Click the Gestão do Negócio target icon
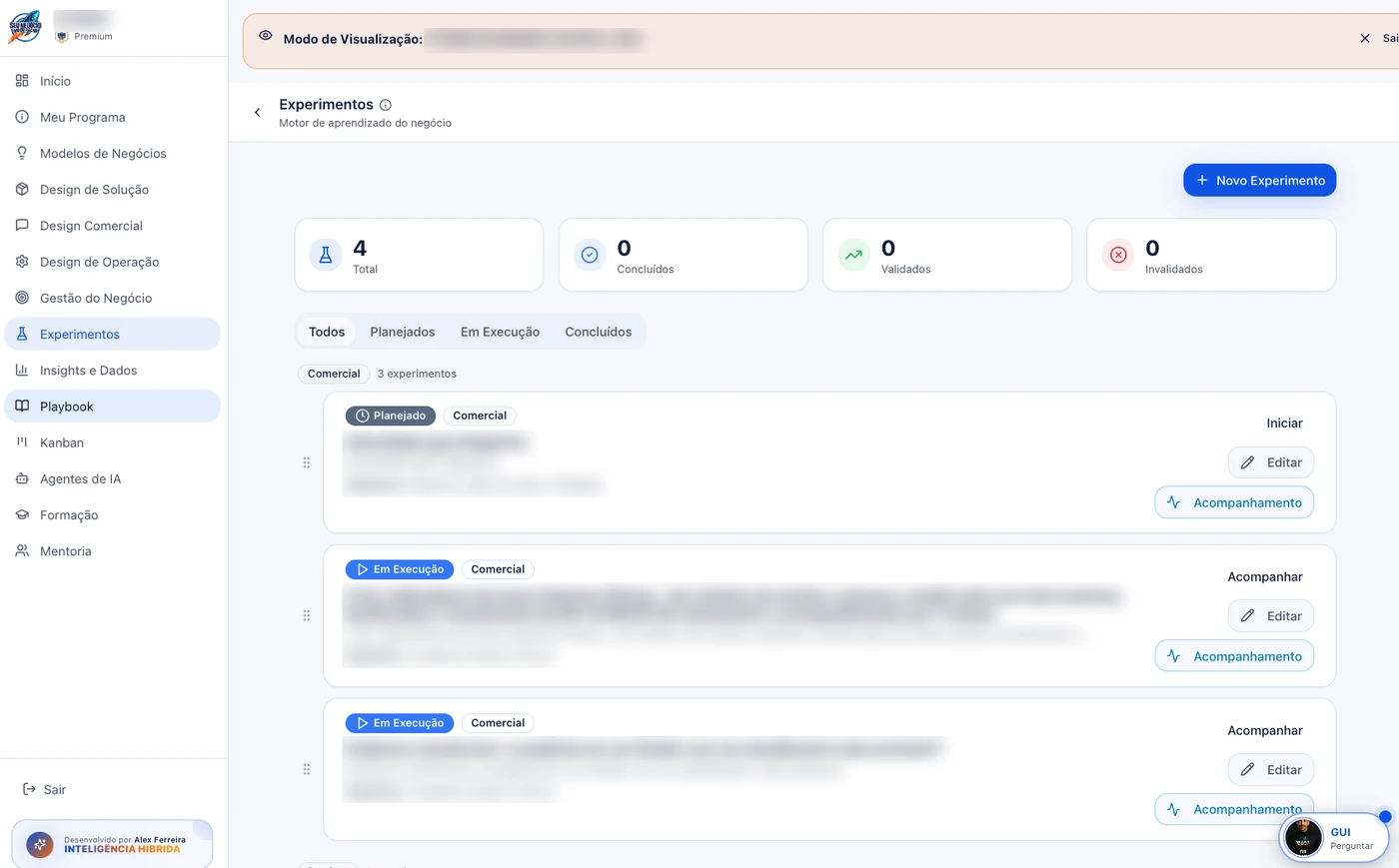This screenshot has width=1399, height=868. coord(22,298)
